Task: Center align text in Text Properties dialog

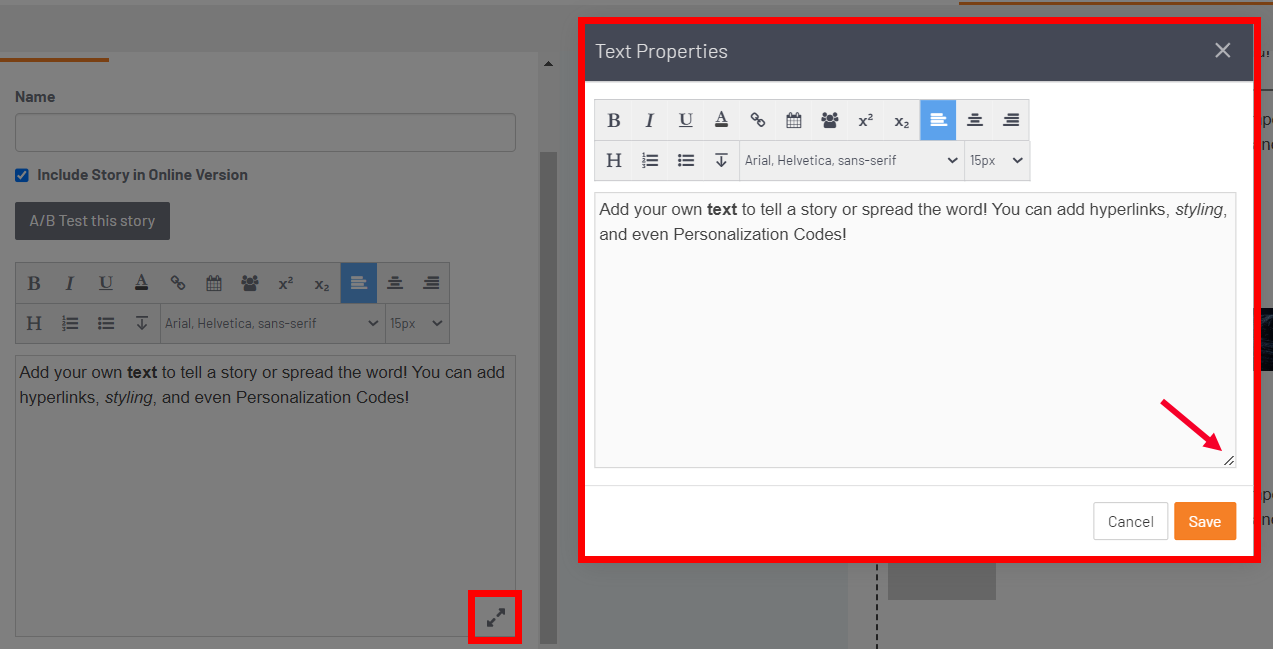Action: click(975, 120)
